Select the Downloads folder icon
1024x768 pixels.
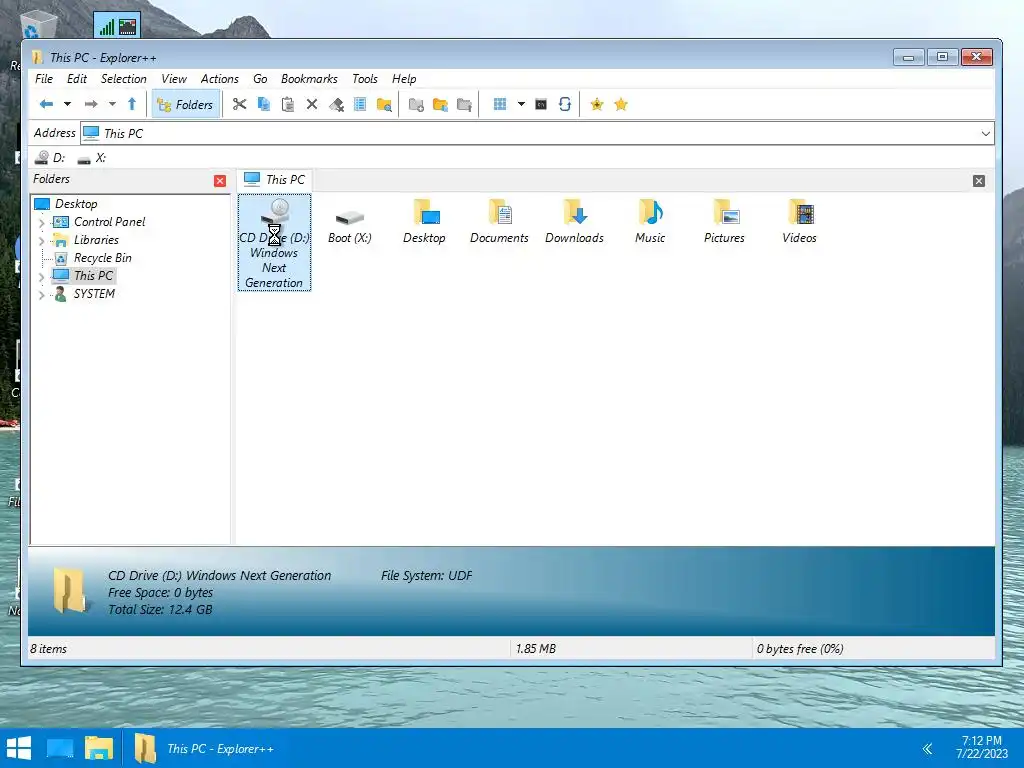click(575, 221)
